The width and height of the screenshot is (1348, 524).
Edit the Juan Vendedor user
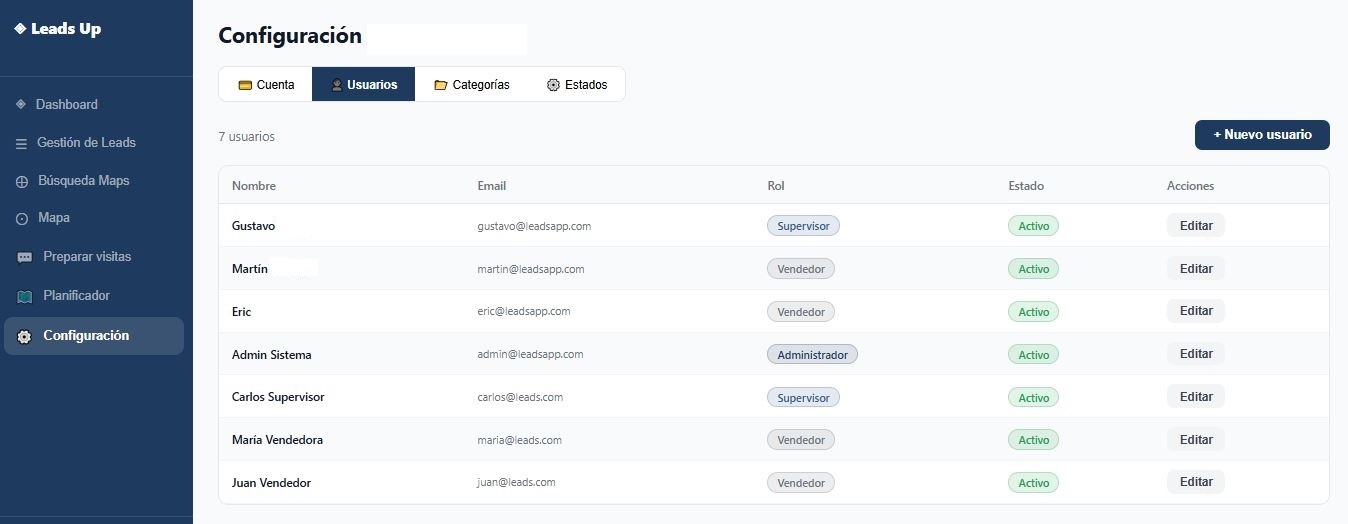[x=1196, y=482]
